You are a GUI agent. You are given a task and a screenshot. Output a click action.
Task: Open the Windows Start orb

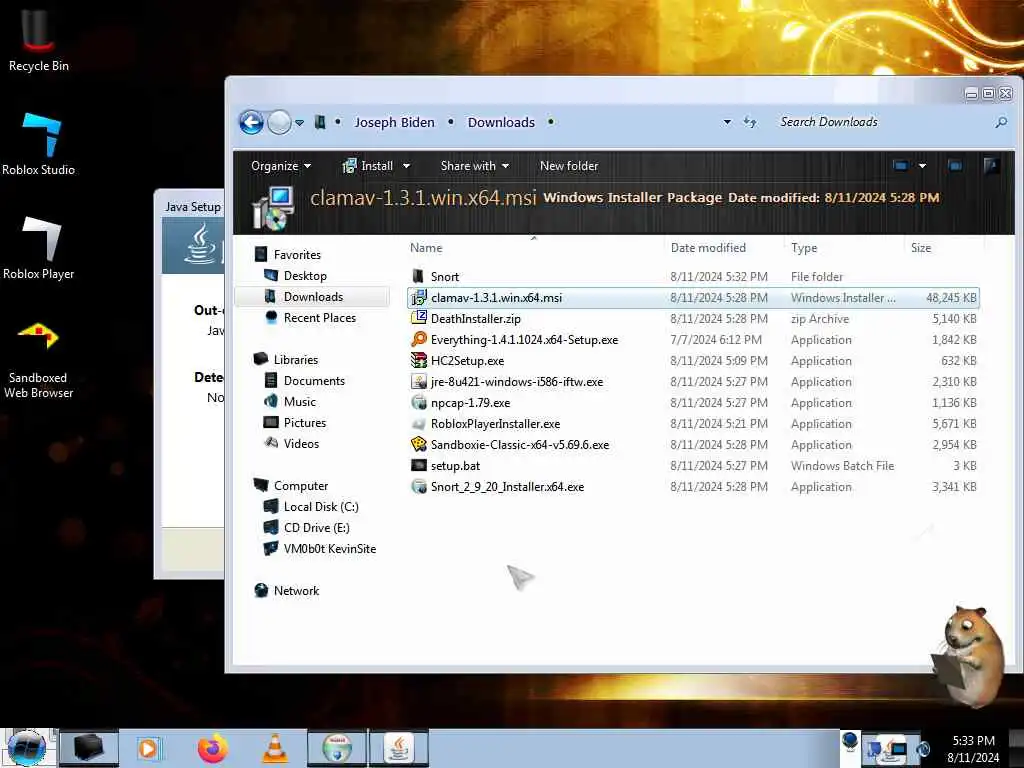[27, 748]
